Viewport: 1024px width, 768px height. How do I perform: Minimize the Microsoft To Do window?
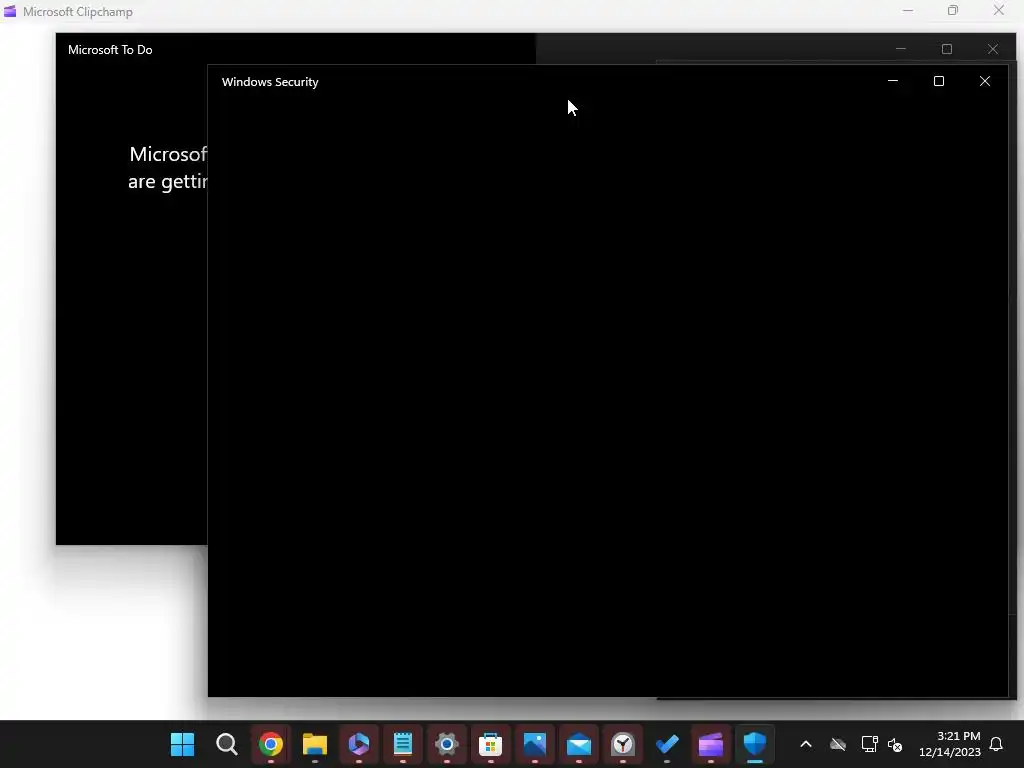tap(901, 49)
